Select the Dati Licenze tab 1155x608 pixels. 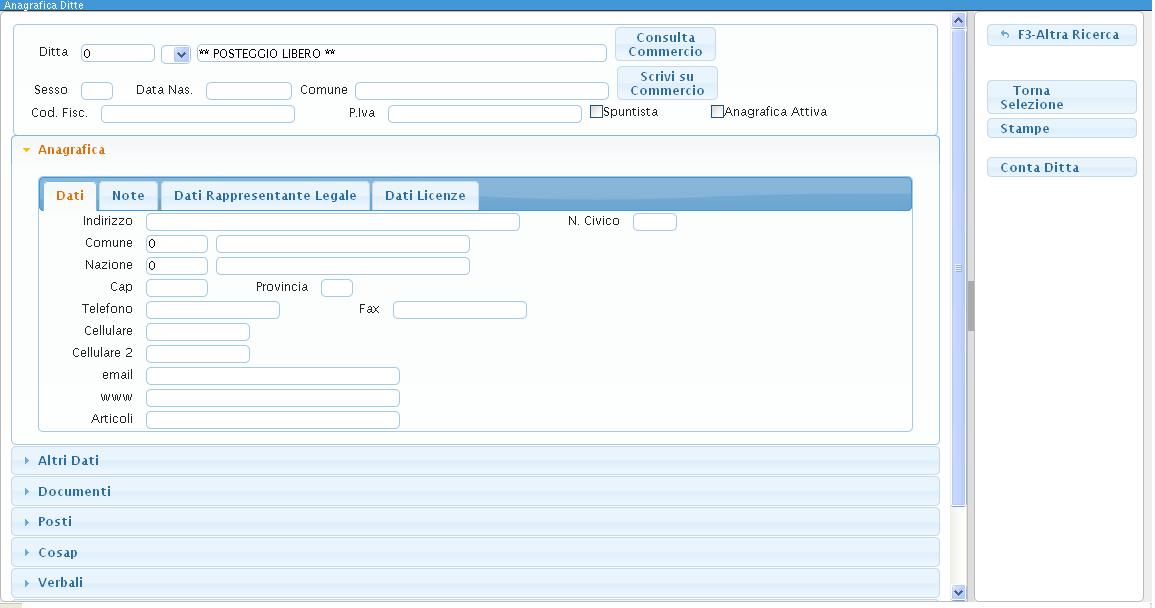point(425,196)
